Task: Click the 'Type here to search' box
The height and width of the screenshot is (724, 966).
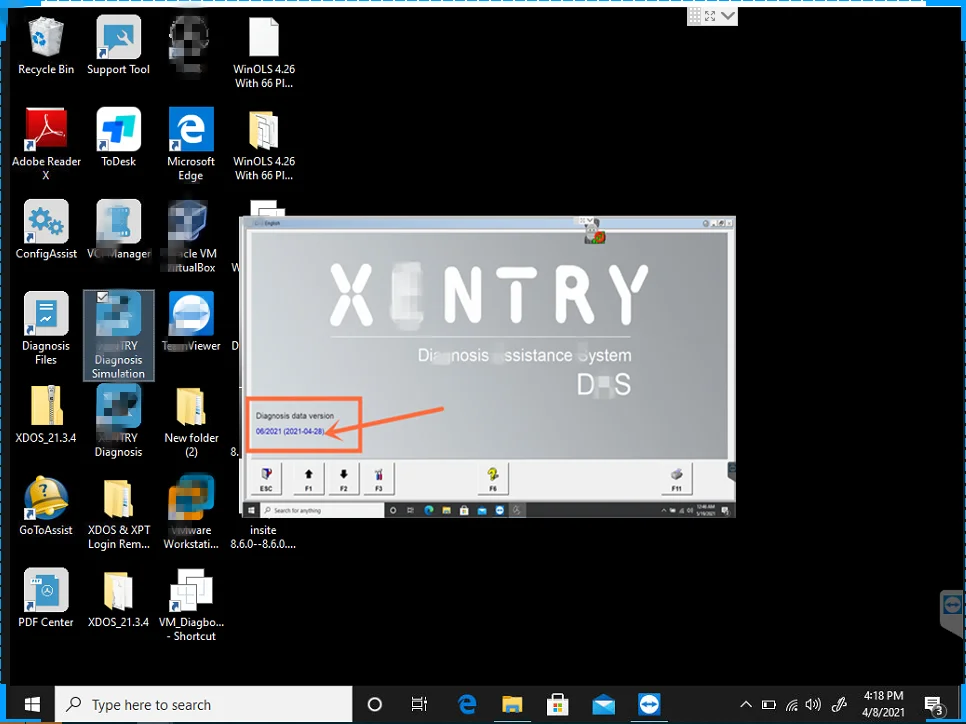Action: (x=203, y=704)
